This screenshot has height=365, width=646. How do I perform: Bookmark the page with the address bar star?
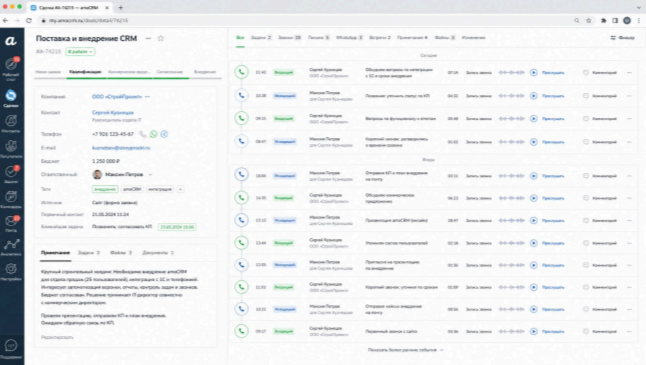[589, 20]
